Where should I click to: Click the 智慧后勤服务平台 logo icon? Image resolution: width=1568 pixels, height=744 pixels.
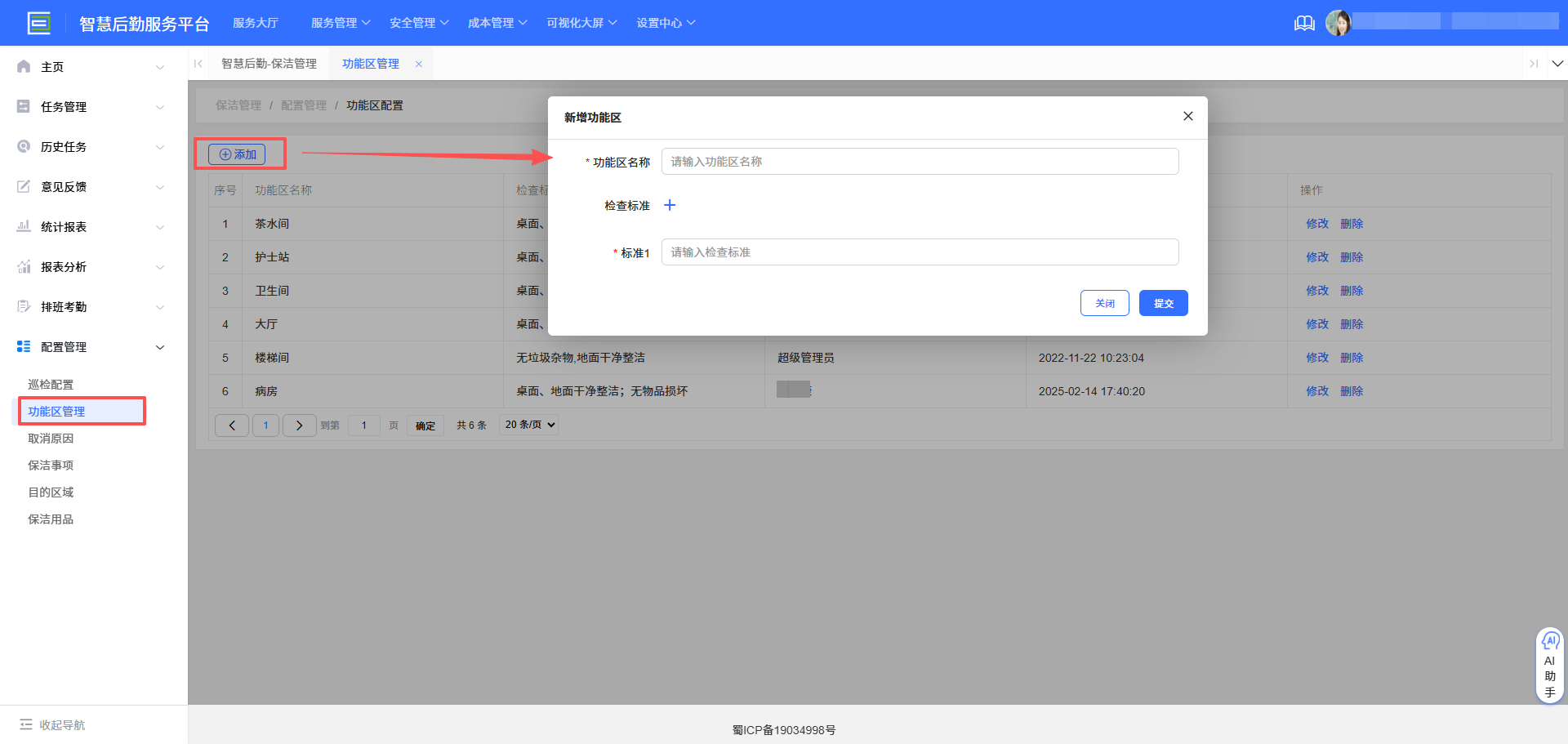[x=39, y=23]
